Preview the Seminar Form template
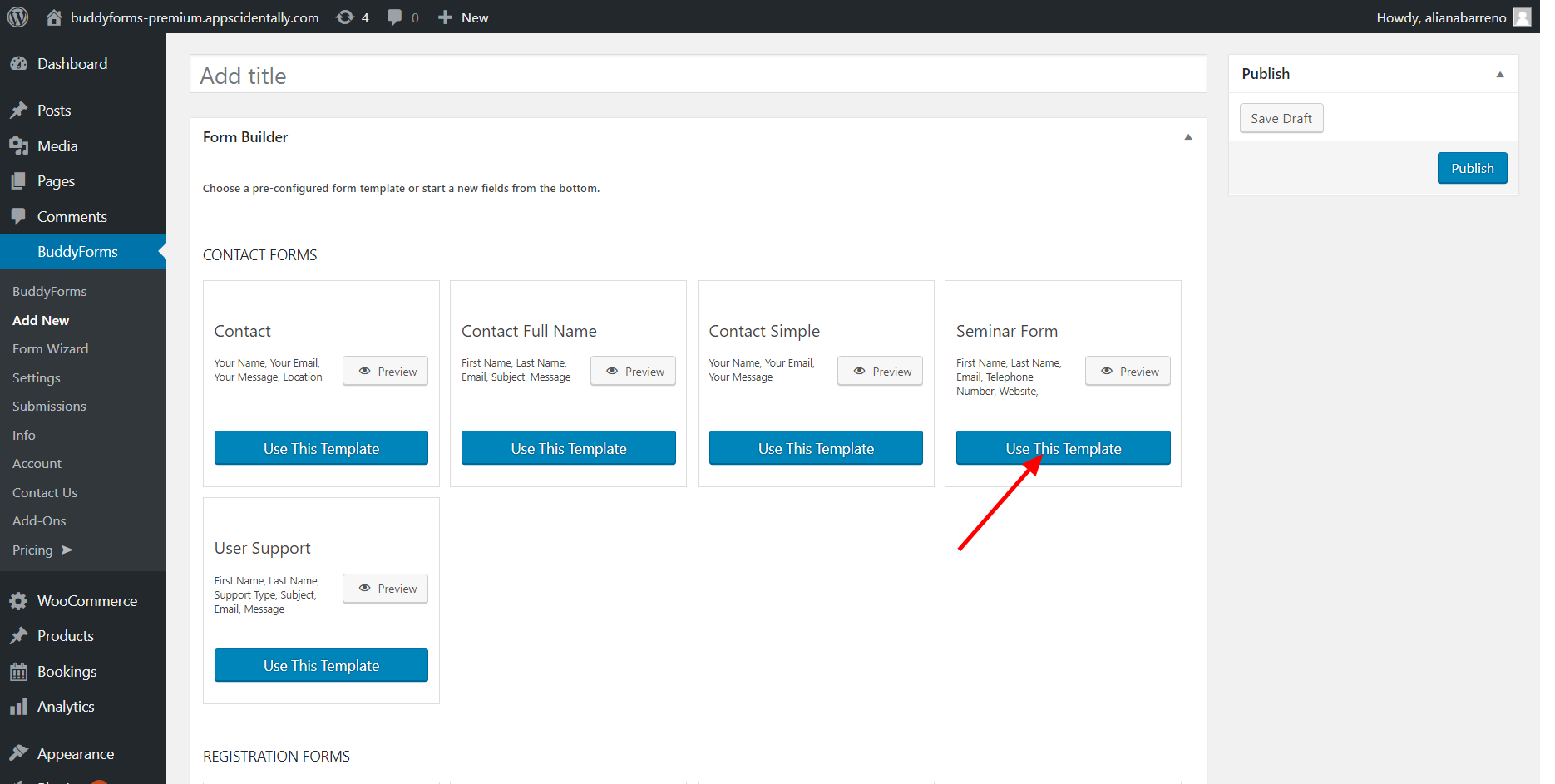The width and height of the screenshot is (1555, 784). point(1128,372)
